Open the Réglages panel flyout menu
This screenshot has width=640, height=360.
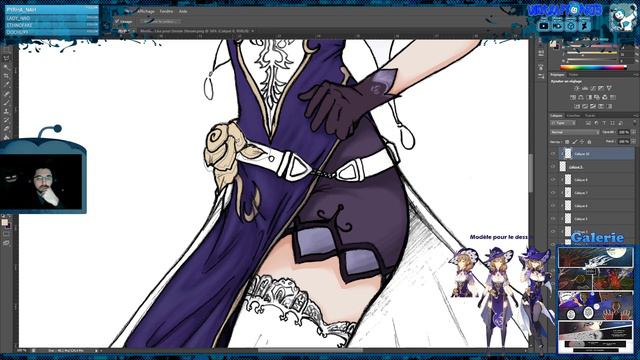click(x=636, y=75)
